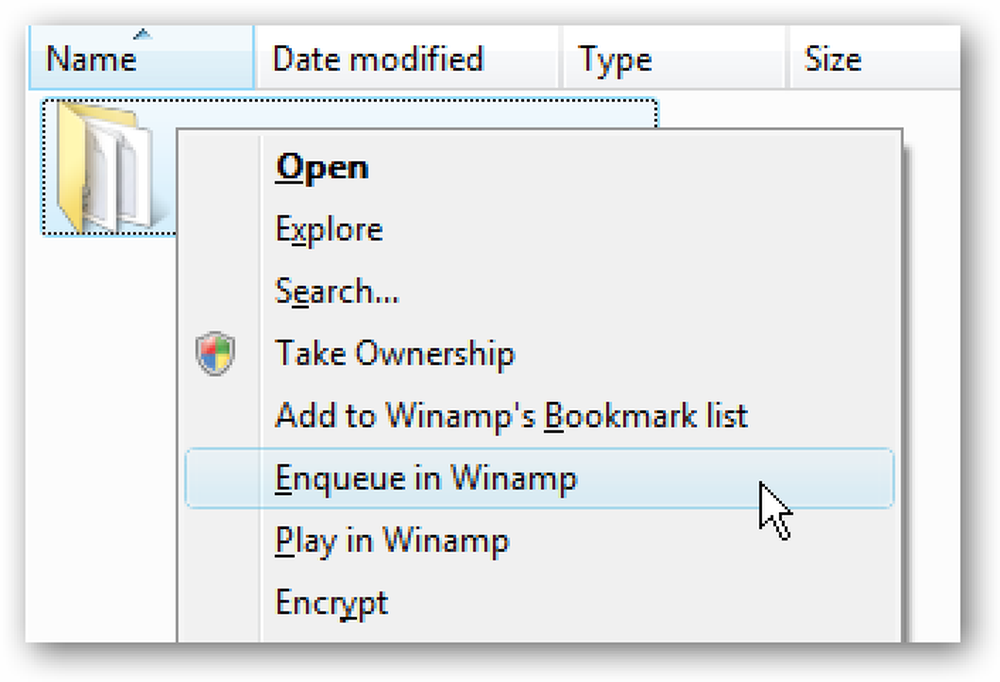Select Enqueue in Winamp
Viewport: 1000px width, 682px height.
coord(539,478)
